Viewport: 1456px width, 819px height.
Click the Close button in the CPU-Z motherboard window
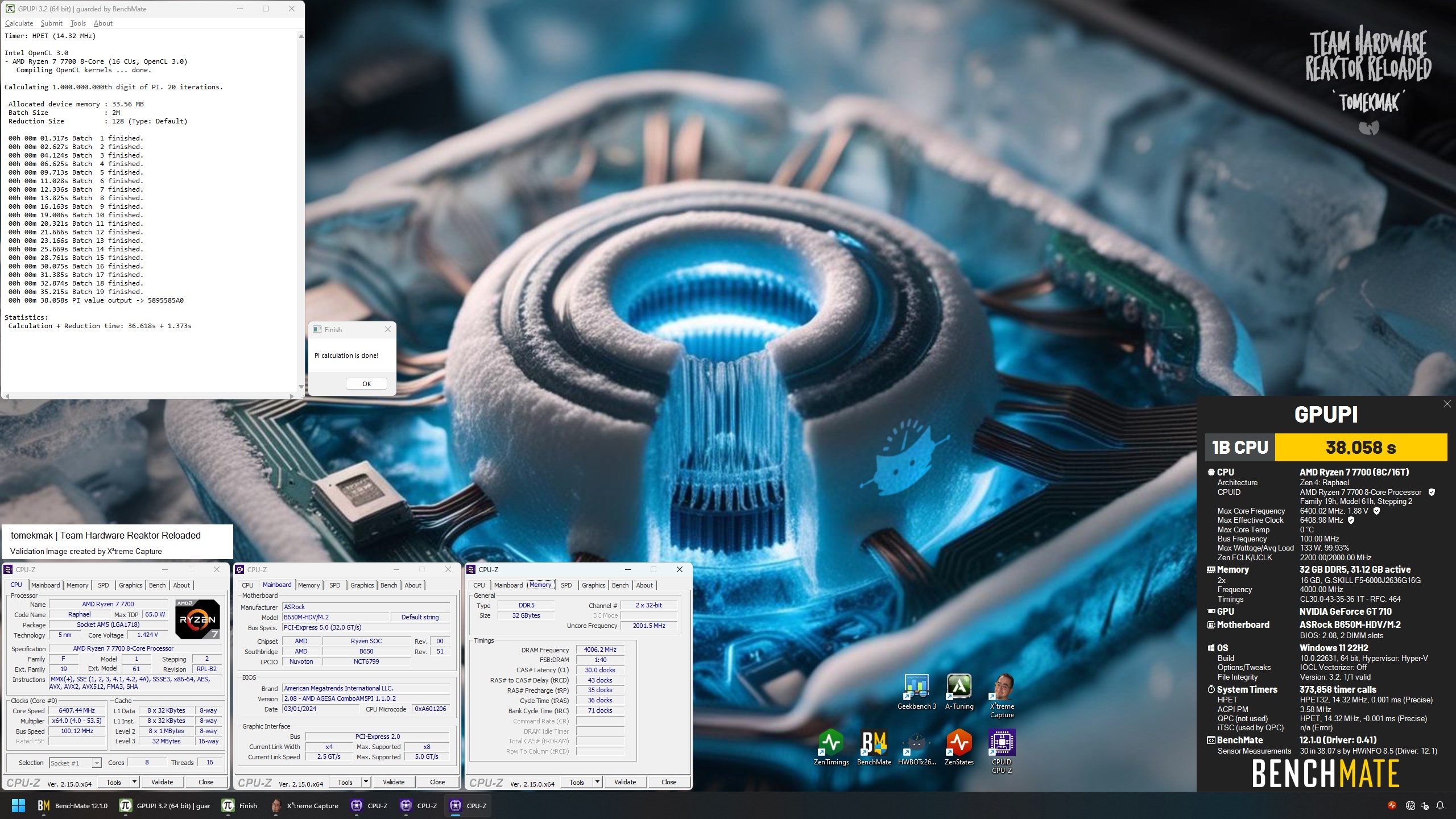(437, 782)
